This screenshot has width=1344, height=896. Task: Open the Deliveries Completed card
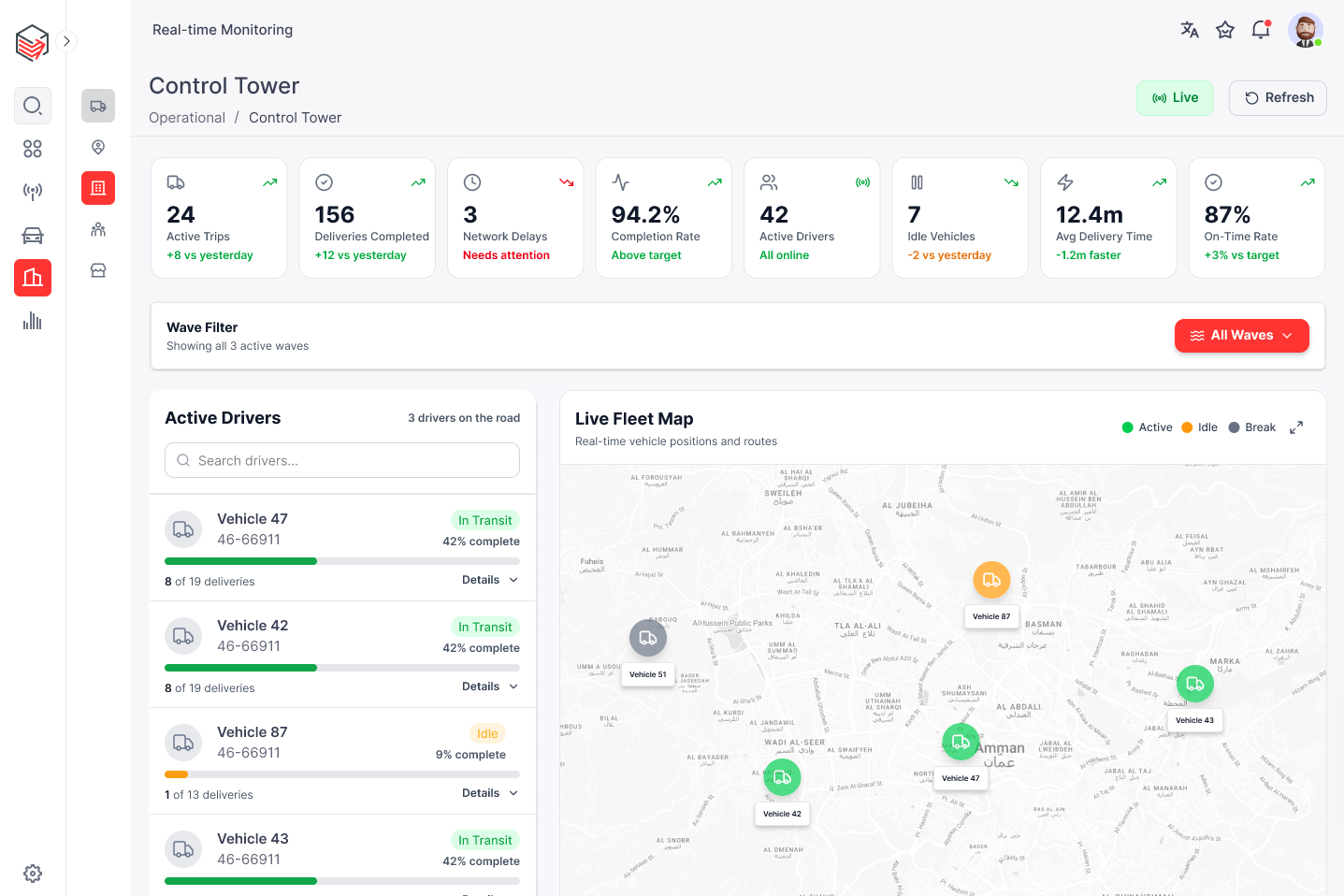[x=368, y=218]
